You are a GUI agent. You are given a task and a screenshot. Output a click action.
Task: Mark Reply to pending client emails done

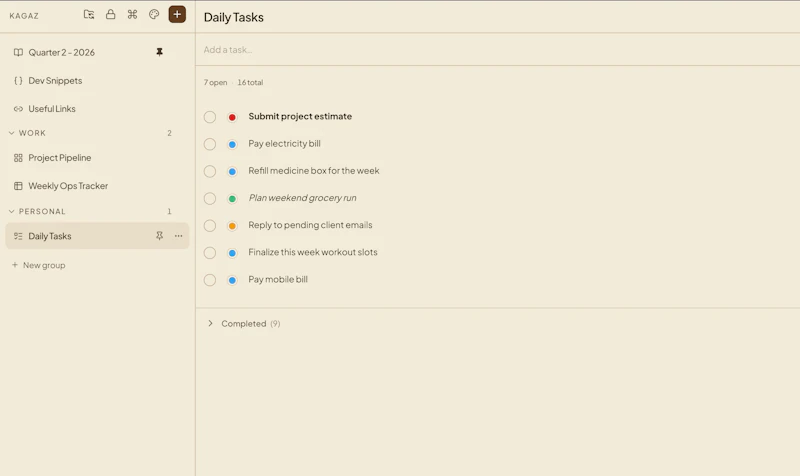(210, 226)
